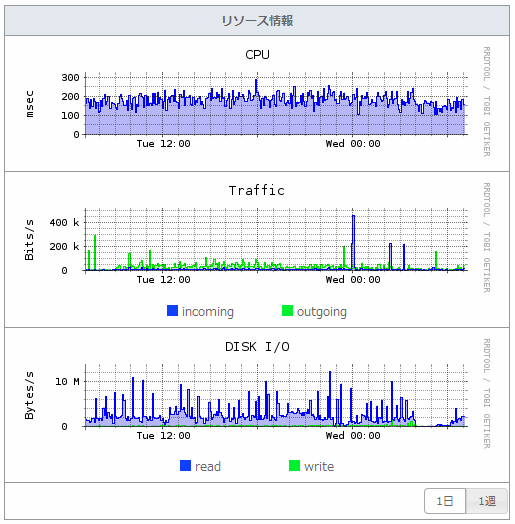Click the blue incoming legend swatch
515x524 pixels.
pyautogui.click(x=172, y=310)
